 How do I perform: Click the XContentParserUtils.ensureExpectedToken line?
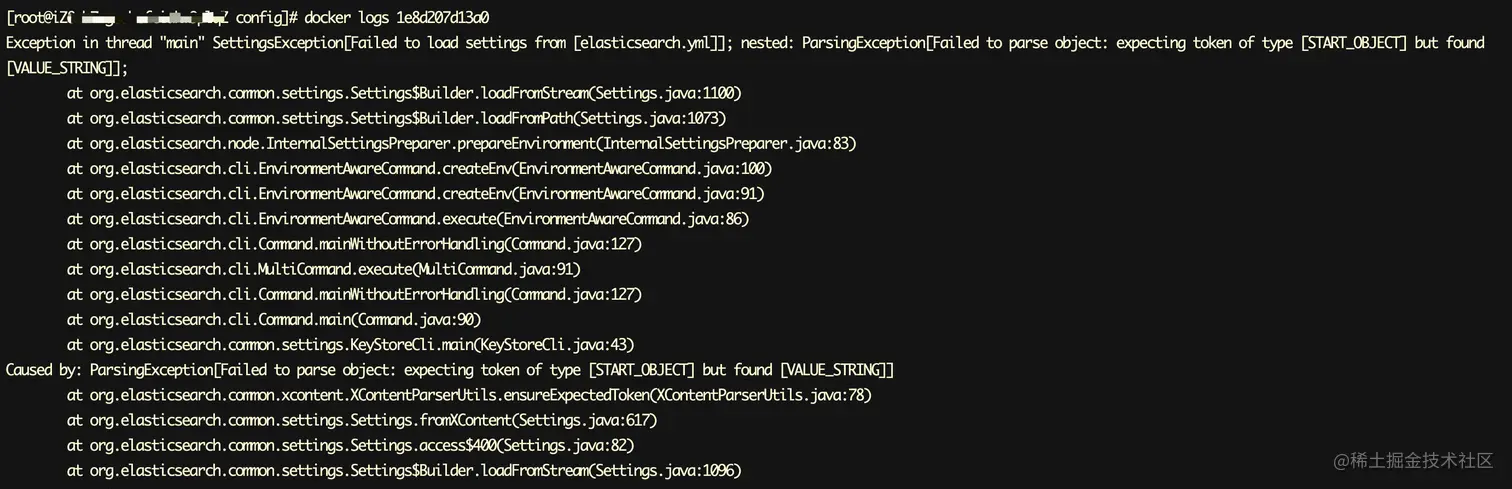(x=469, y=395)
